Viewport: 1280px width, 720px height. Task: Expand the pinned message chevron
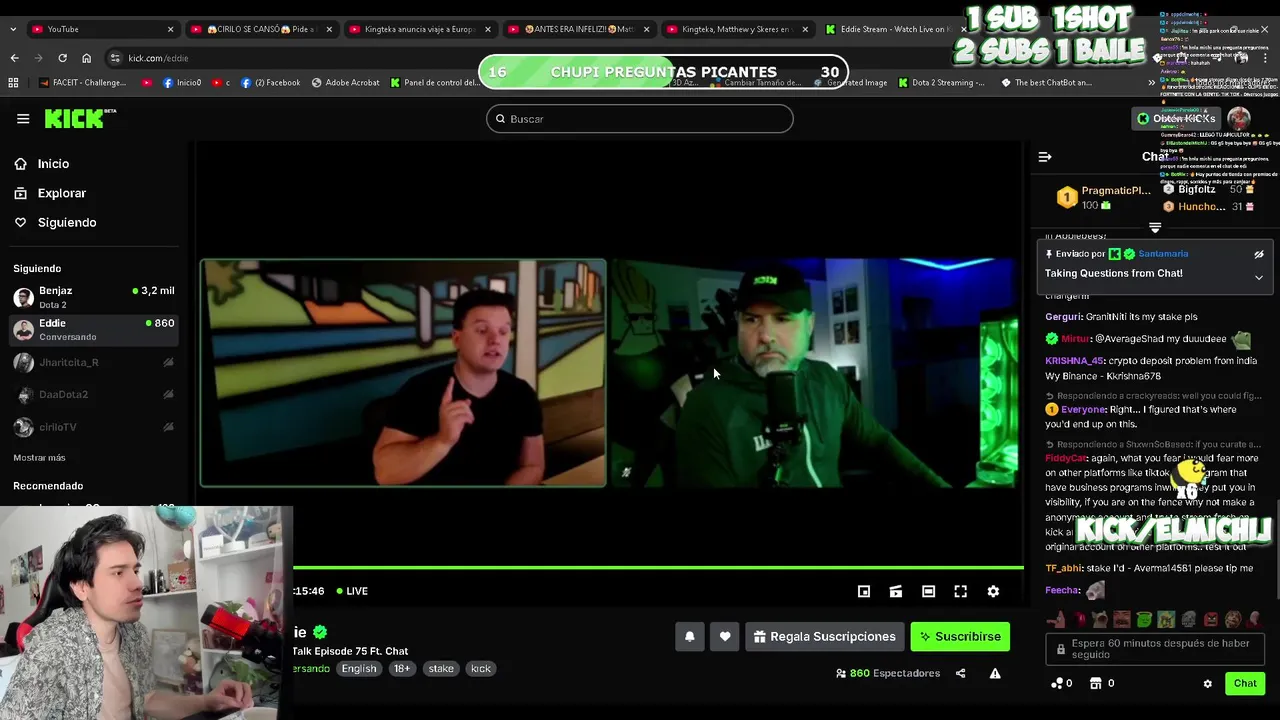(x=1259, y=277)
